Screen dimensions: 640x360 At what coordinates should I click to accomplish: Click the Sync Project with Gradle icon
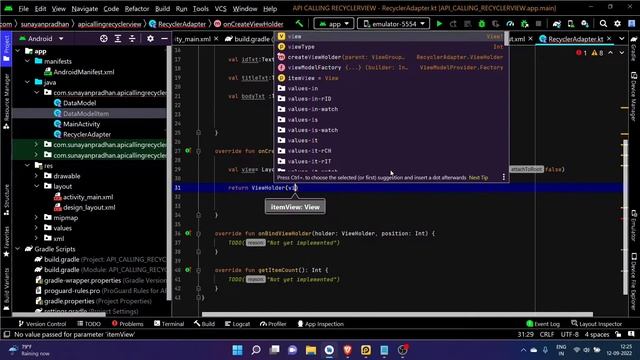pos(557,24)
